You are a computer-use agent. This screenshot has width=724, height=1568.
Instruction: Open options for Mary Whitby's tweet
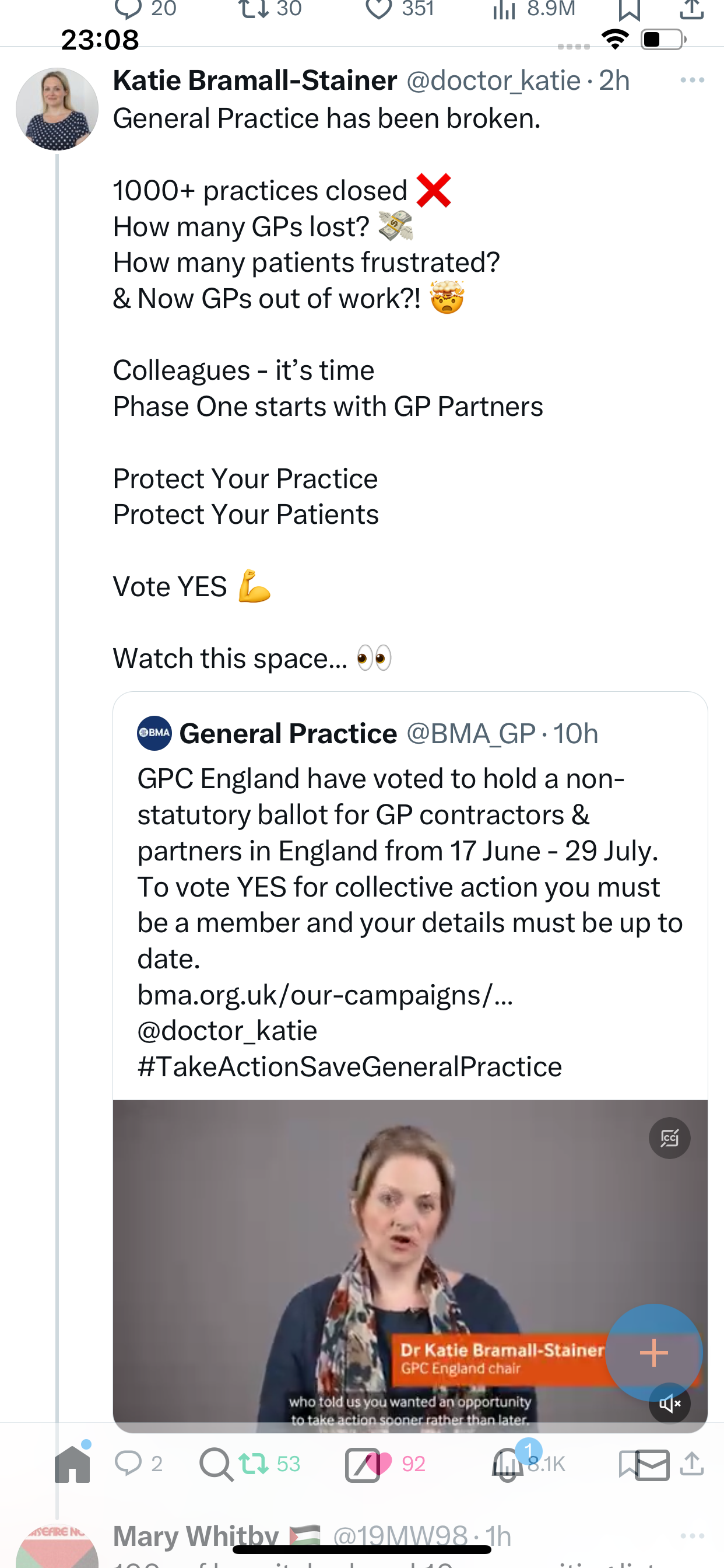(x=692, y=1536)
